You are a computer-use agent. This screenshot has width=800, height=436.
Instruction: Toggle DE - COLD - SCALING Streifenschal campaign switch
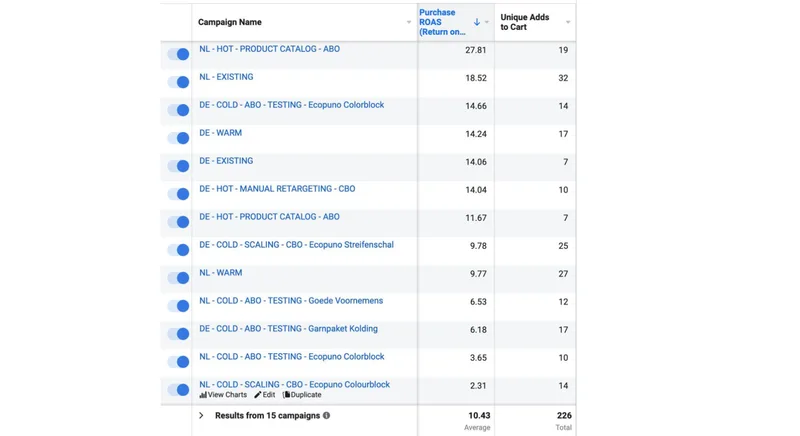(178, 250)
